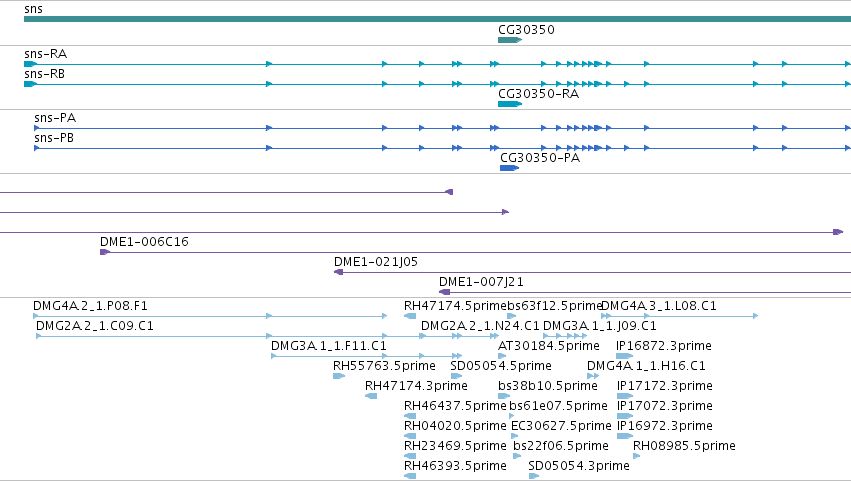Click the IP16972.3prime EST label
The image size is (851, 481).
[x=664, y=426]
